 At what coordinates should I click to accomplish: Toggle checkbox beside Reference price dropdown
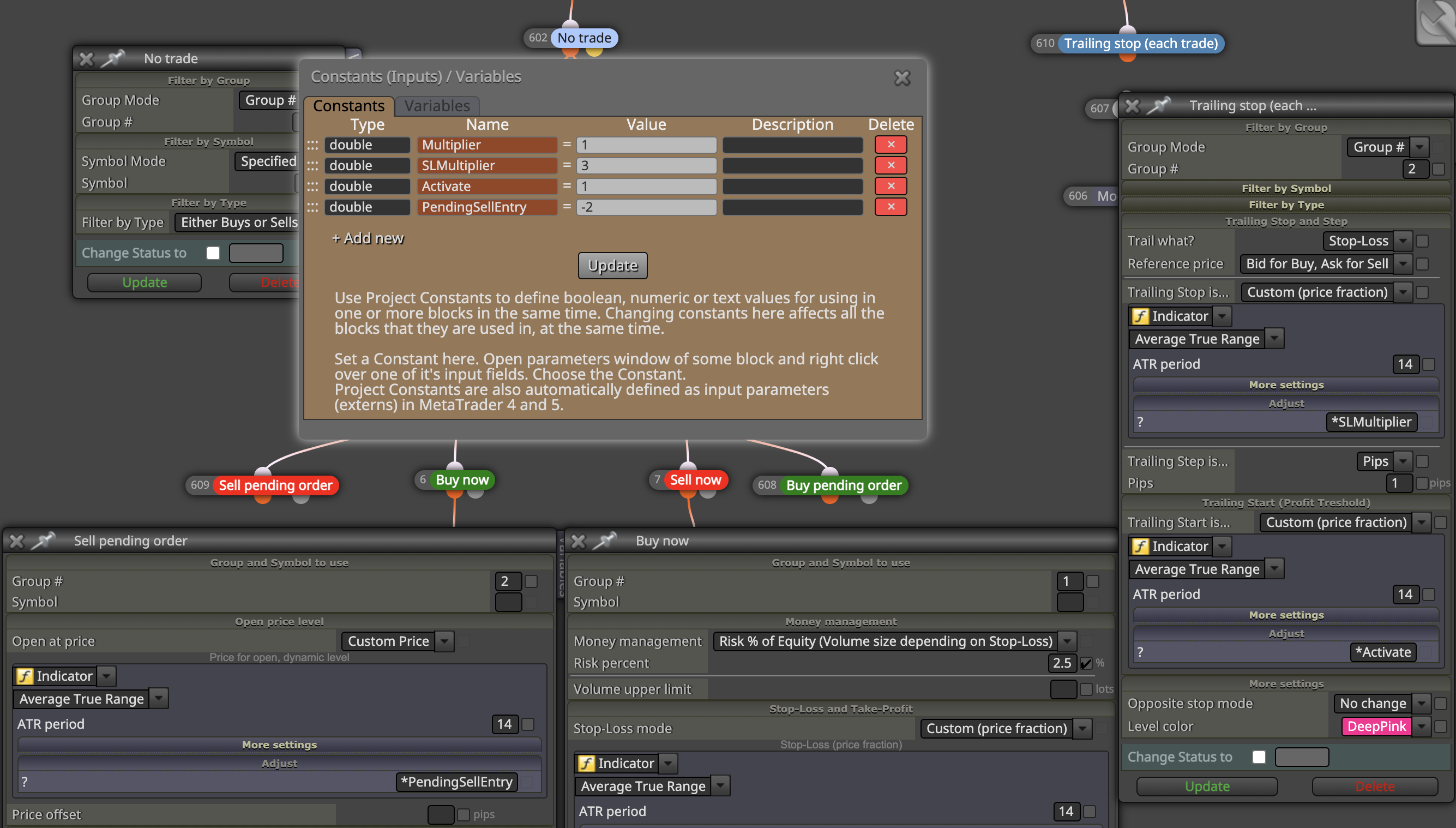(1422, 264)
